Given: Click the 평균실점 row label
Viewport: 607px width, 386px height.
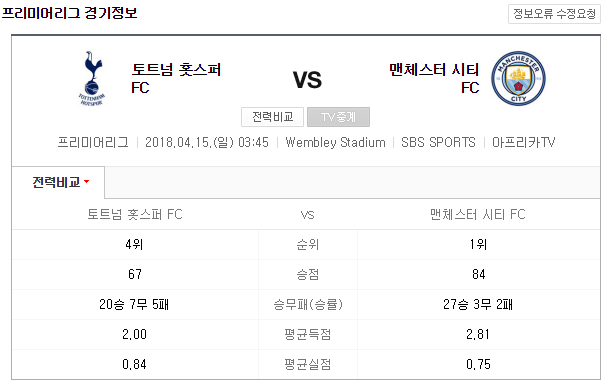Looking at the screenshot, I should [308, 364].
